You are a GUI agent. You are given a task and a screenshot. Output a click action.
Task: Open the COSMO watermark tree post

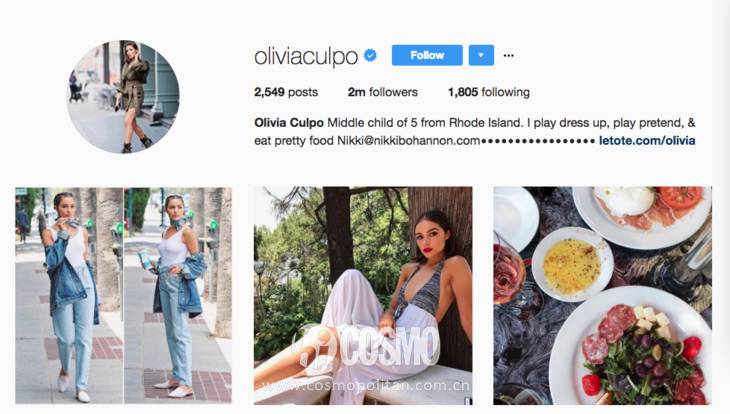point(363,295)
